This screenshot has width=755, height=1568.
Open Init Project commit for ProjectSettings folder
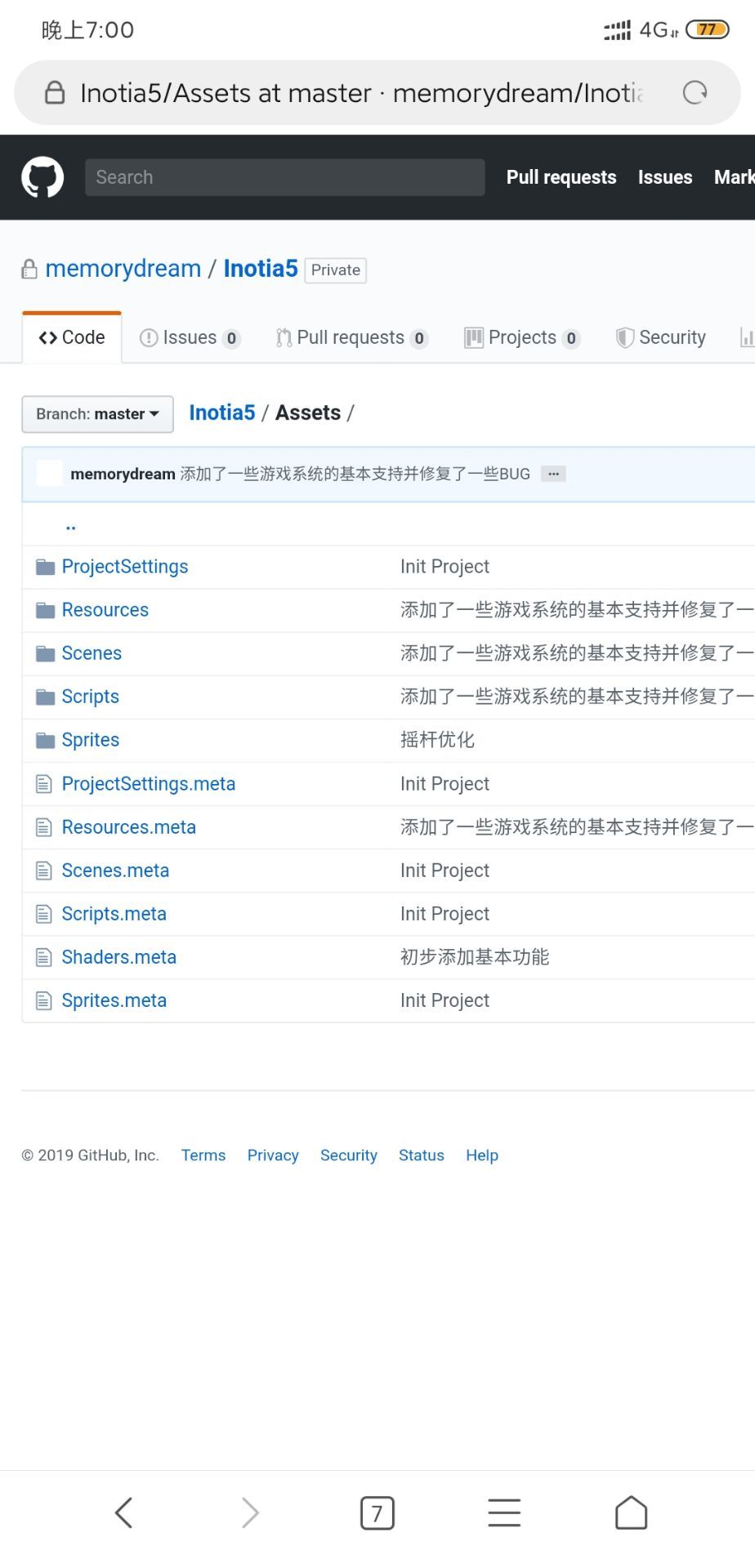point(445,567)
